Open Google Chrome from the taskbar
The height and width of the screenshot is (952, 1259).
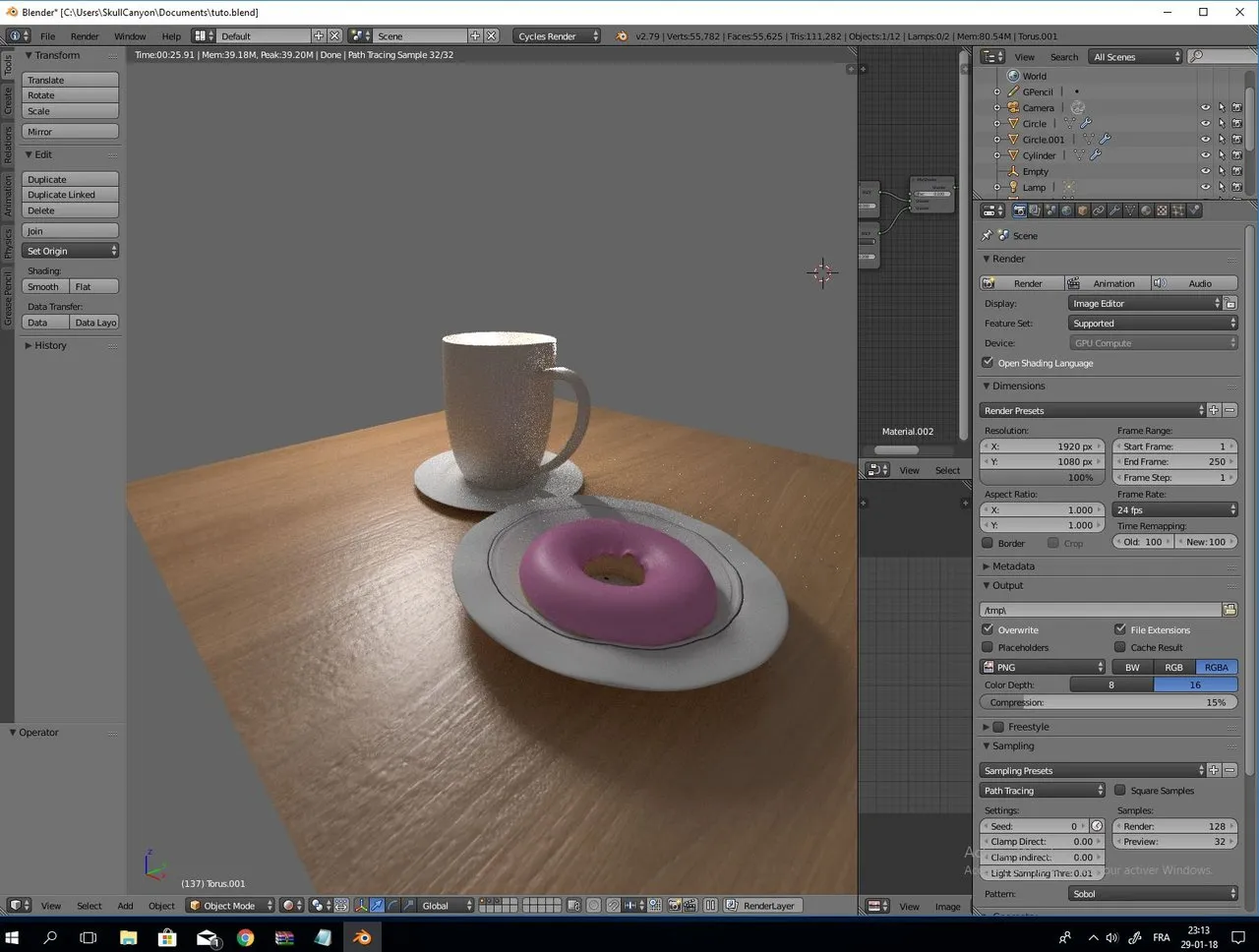[x=245, y=937]
